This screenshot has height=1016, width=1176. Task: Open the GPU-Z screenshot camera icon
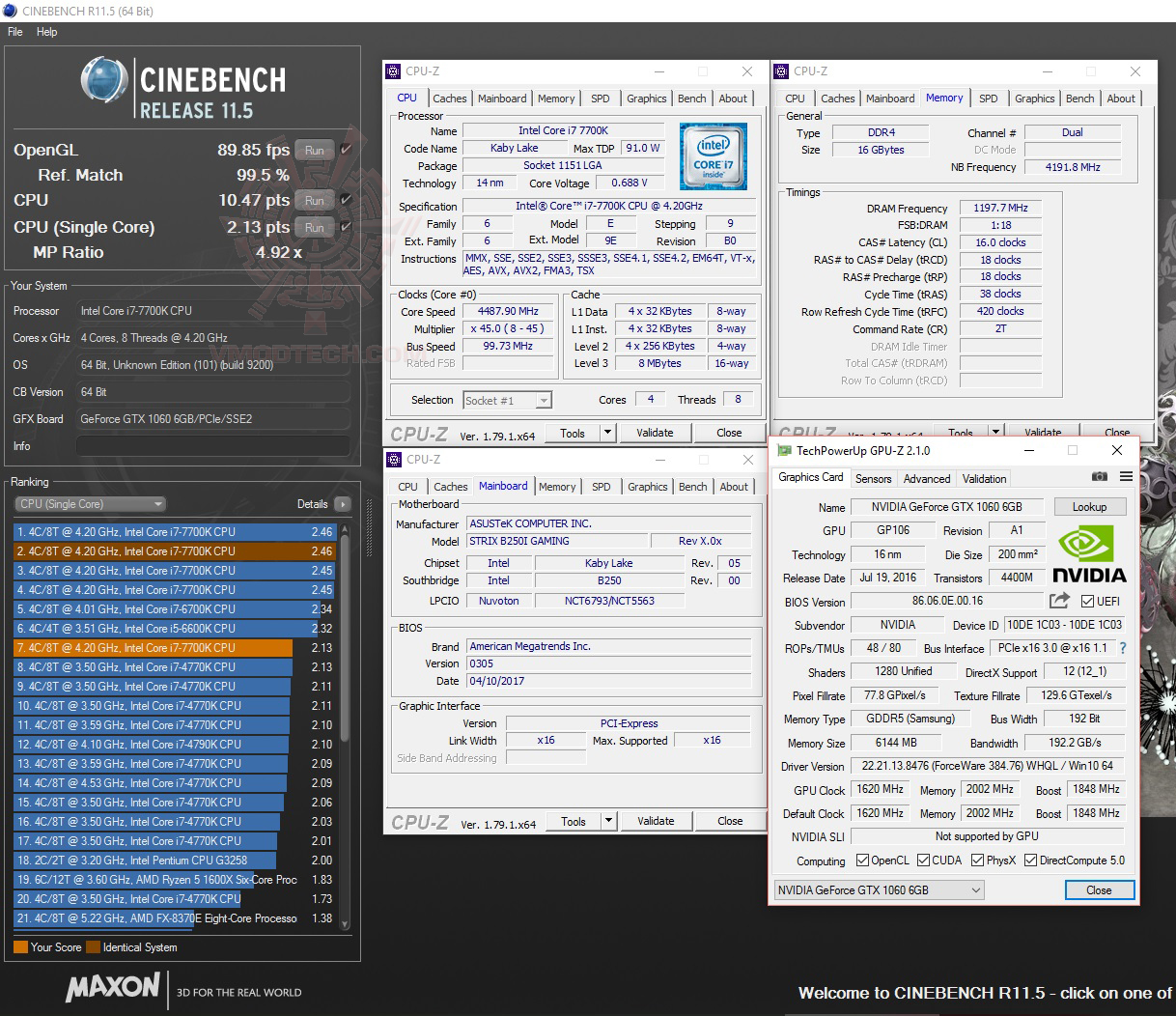1099,476
